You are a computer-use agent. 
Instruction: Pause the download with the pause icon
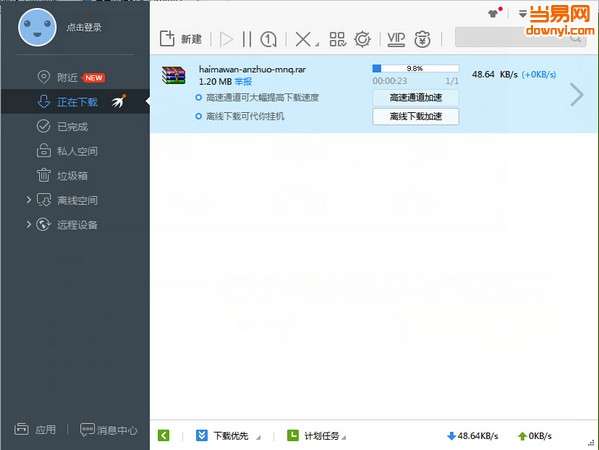click(247, 39)
